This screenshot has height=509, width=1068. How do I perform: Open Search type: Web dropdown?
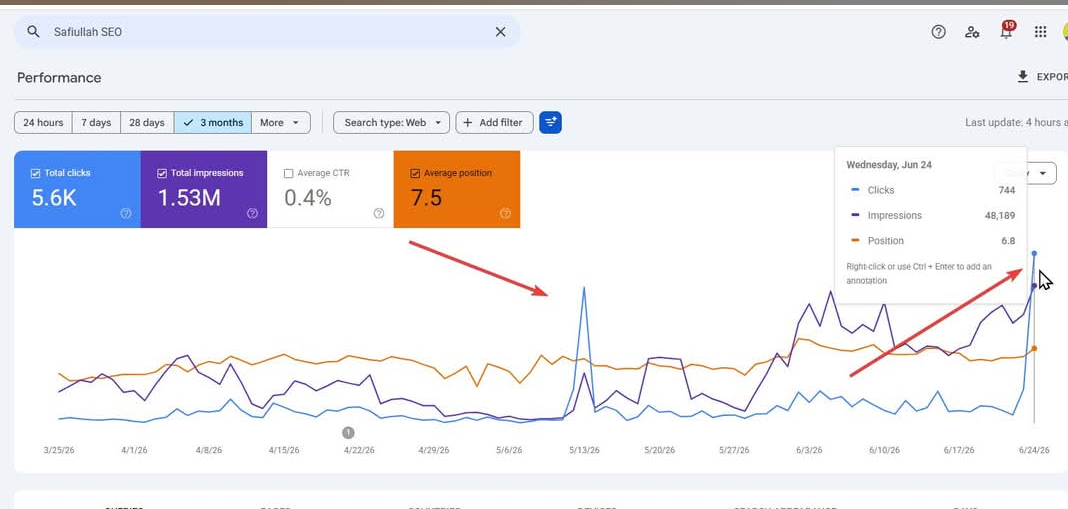pyautogui.click(x=392, y=123)
